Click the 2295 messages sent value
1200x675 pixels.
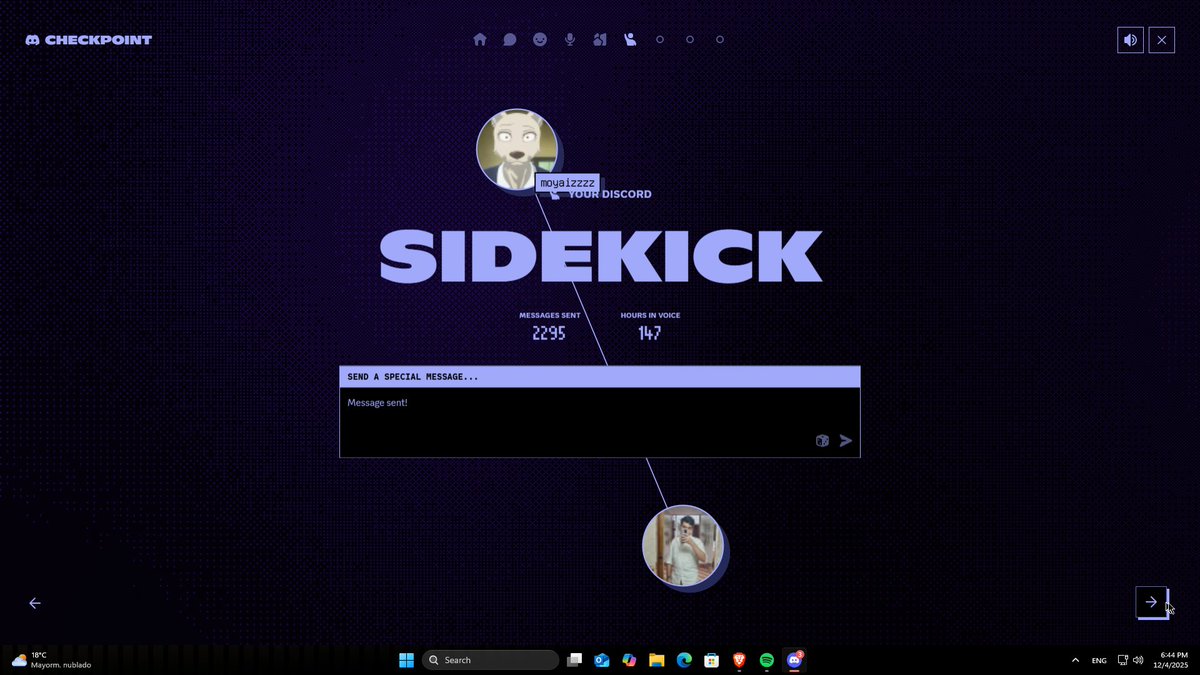coord(549,333)
